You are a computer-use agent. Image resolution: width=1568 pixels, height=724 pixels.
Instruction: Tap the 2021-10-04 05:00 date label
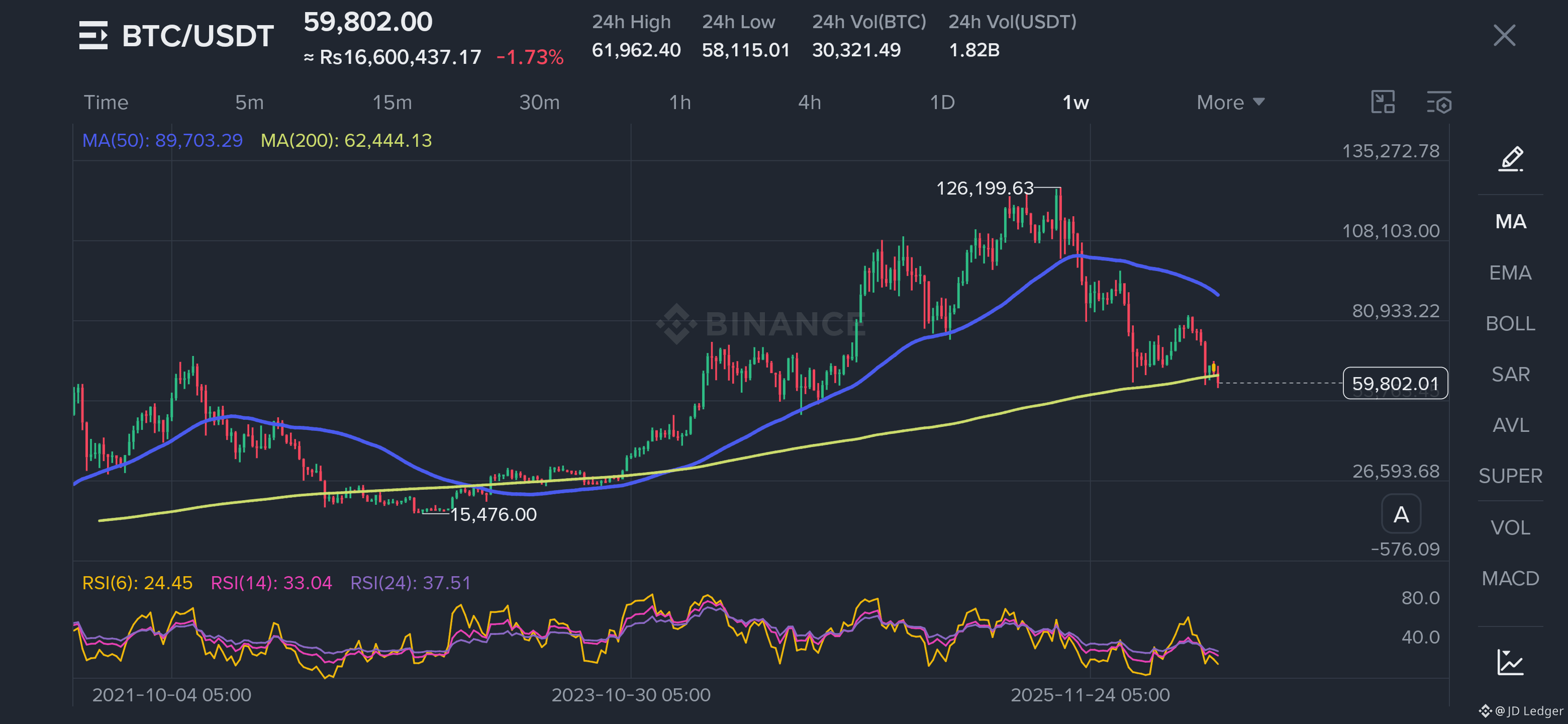click(172, 695)
